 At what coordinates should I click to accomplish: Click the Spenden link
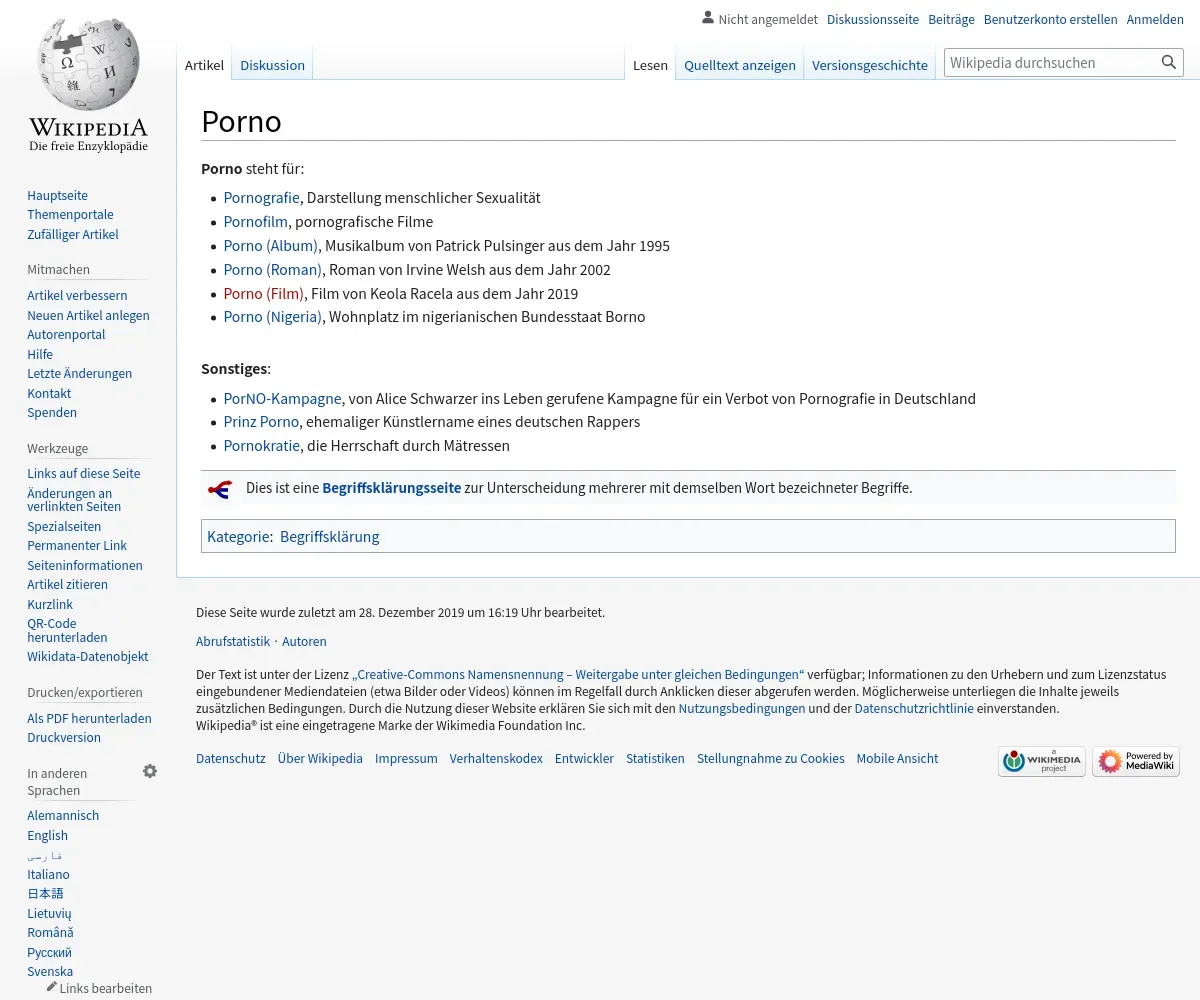tap(52, 412)
